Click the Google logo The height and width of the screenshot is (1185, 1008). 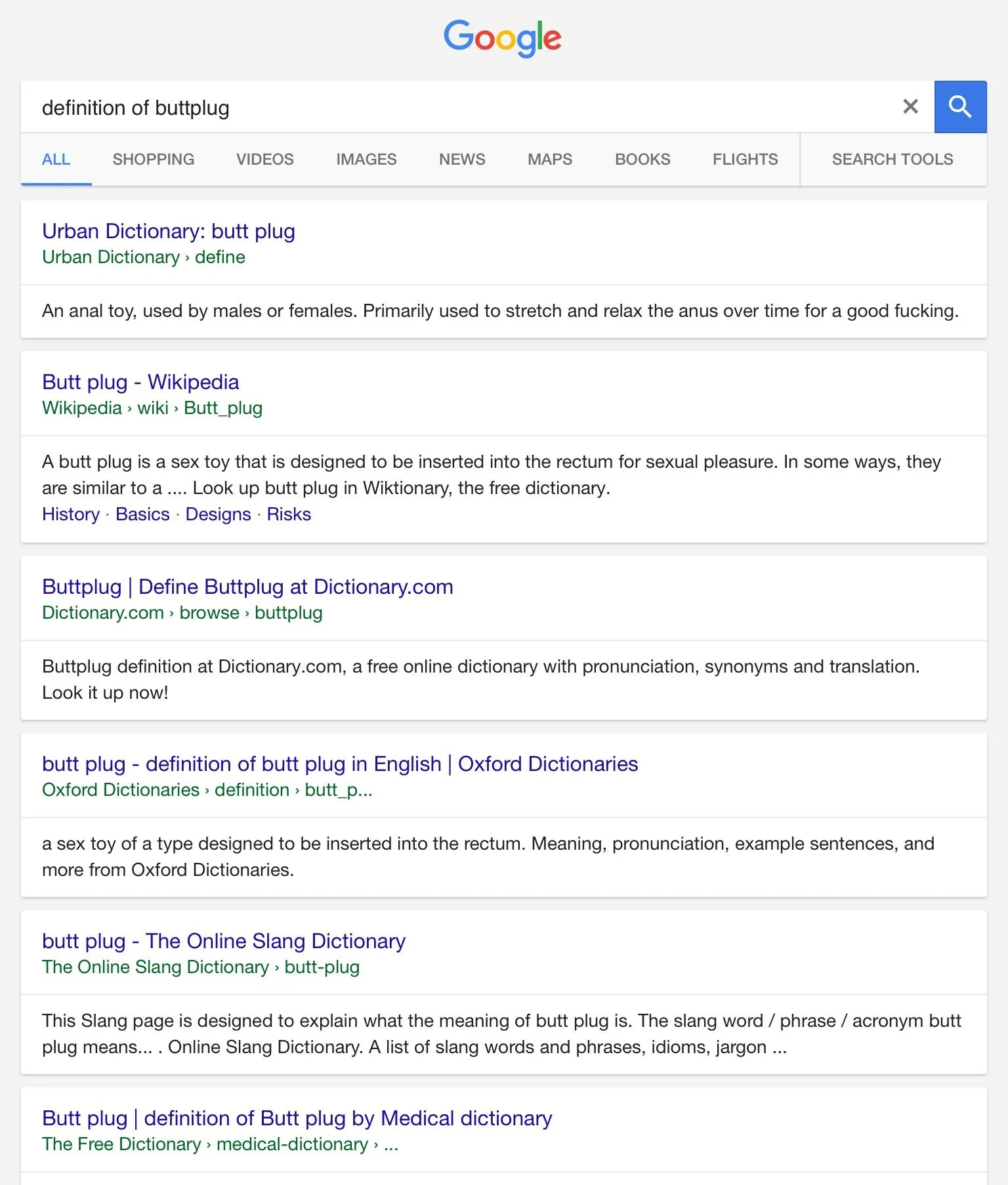click(x=503, y=37)
